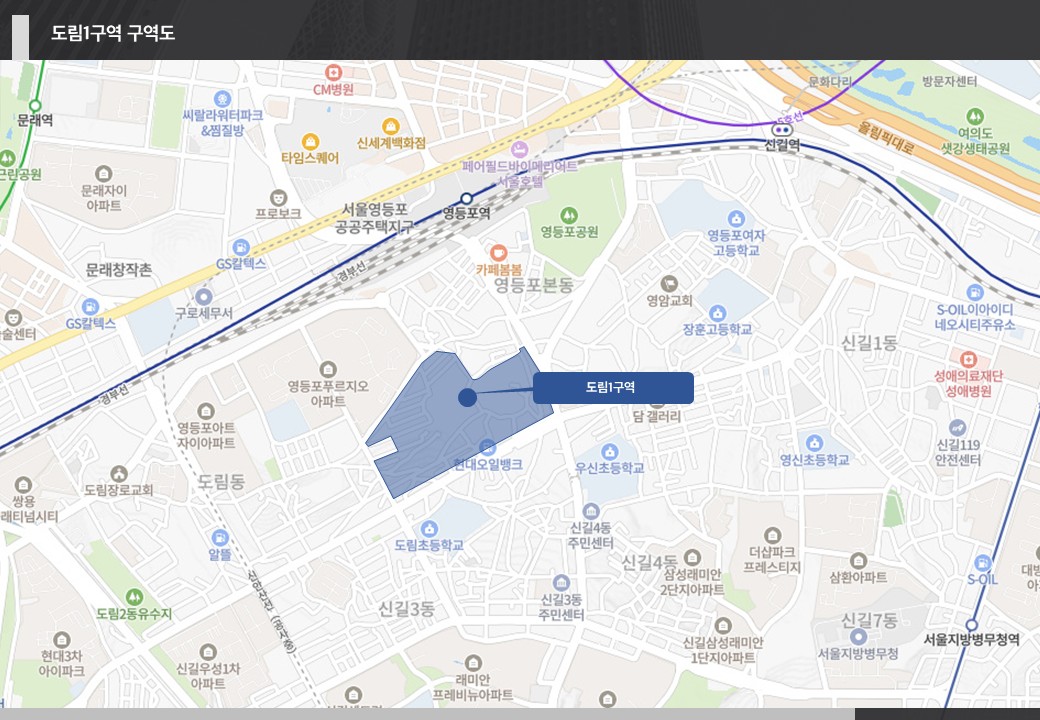Viewport: 1040px width, 720px height.
Task: Click the 우신초등학교 school icon
Action: [x=609, y=452]
